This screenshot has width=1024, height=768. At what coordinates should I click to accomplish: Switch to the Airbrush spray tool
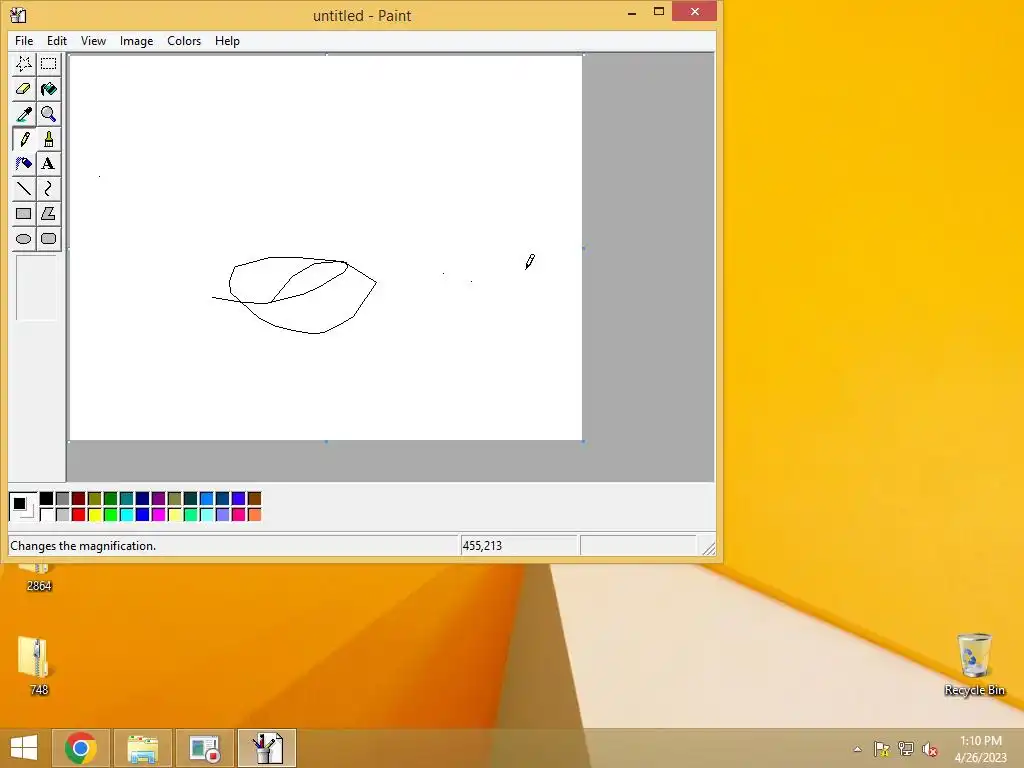(24, 164)
